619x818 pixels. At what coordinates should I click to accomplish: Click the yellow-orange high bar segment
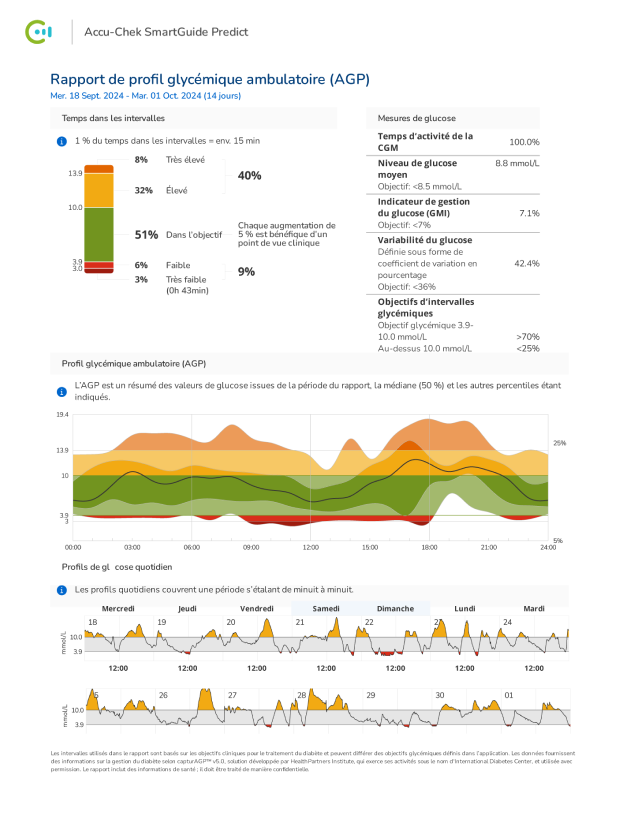tap(99, 190)
